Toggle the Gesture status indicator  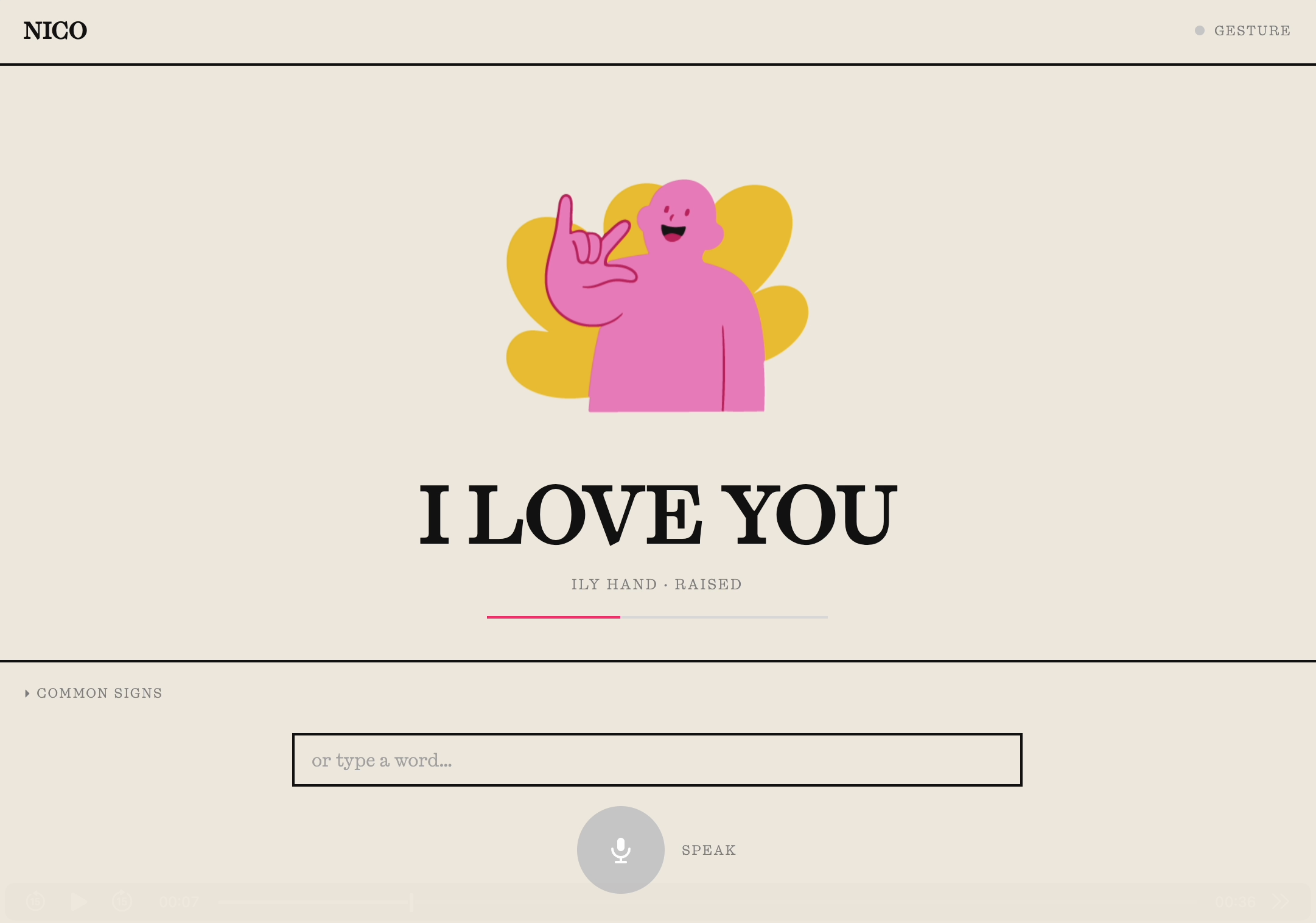(1242, 30)
